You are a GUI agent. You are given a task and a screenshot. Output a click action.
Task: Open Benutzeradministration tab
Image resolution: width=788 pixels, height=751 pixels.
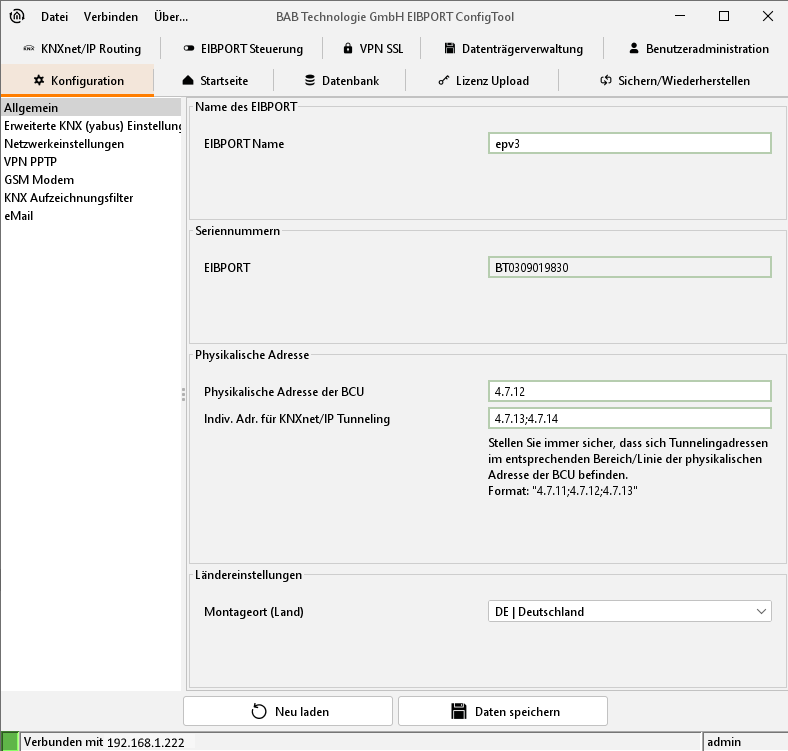(x=698, y=48)
